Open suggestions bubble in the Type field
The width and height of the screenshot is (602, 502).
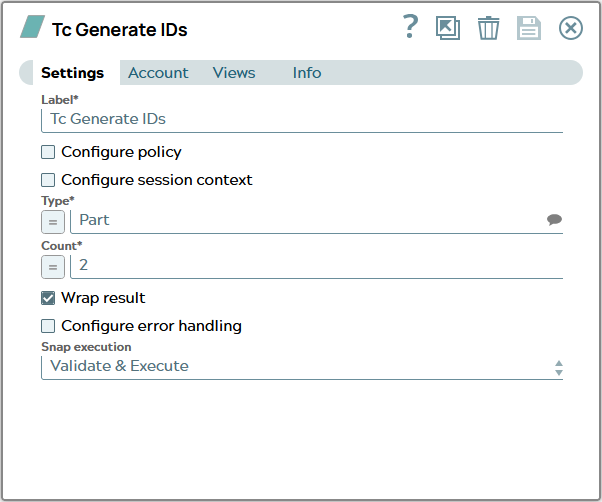point(554,220)
